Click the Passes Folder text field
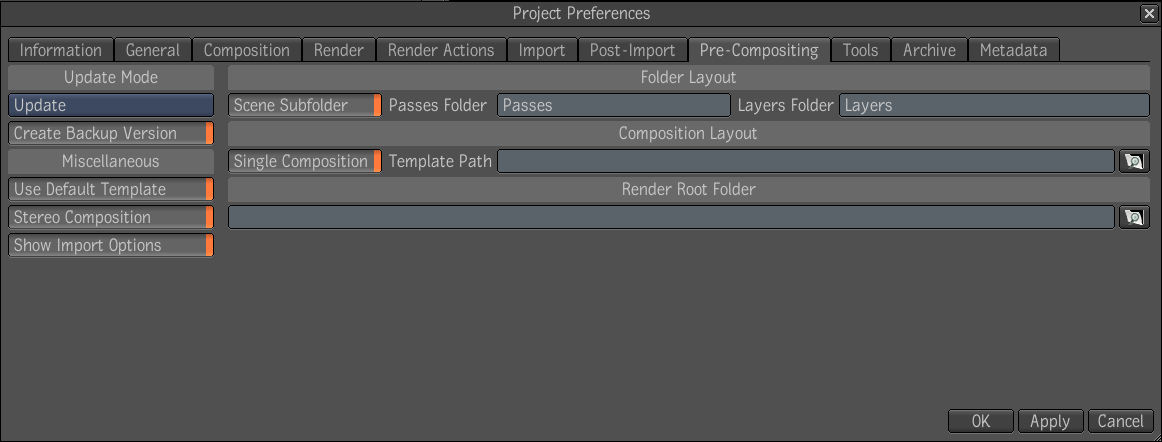The height and width of the screenshot is (442, 1162). click(614, 105)
